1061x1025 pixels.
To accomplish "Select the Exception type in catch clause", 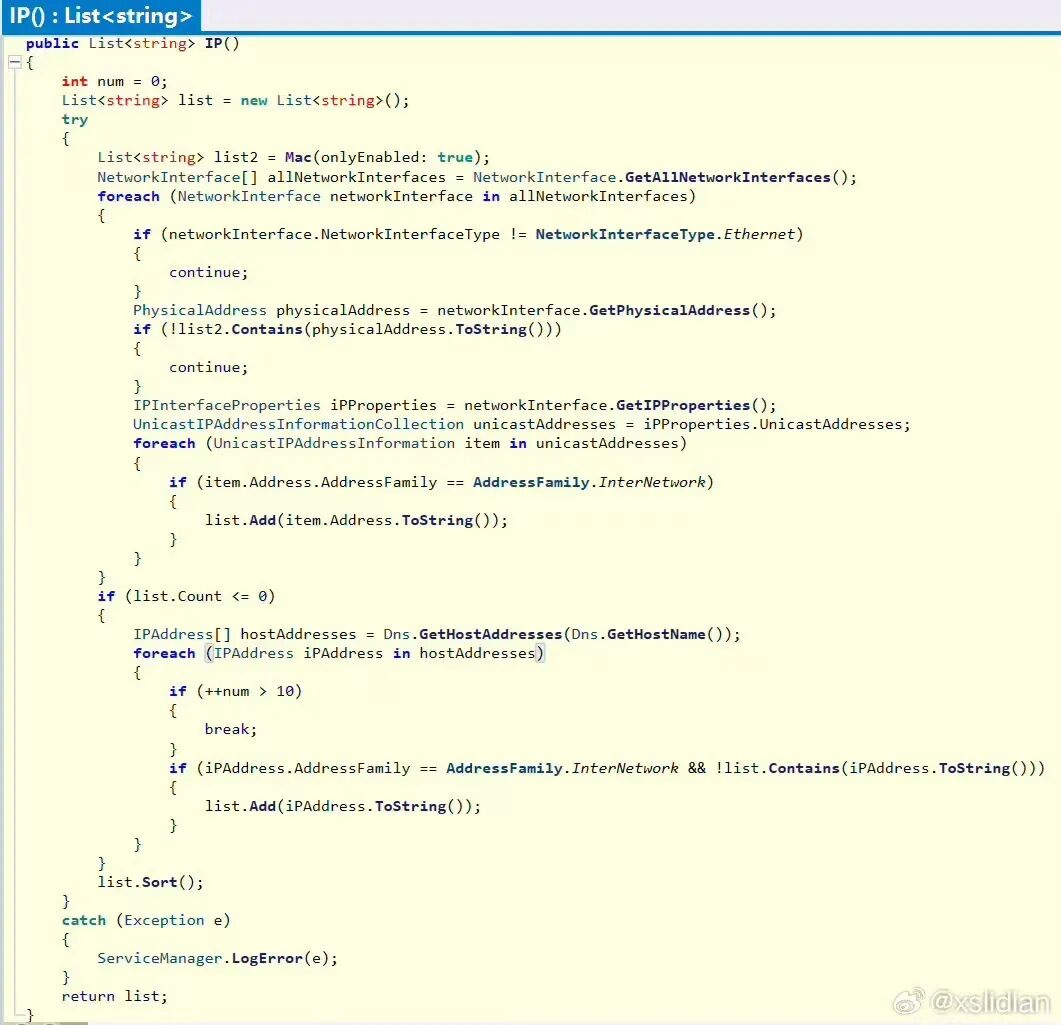I will (164, 920).
